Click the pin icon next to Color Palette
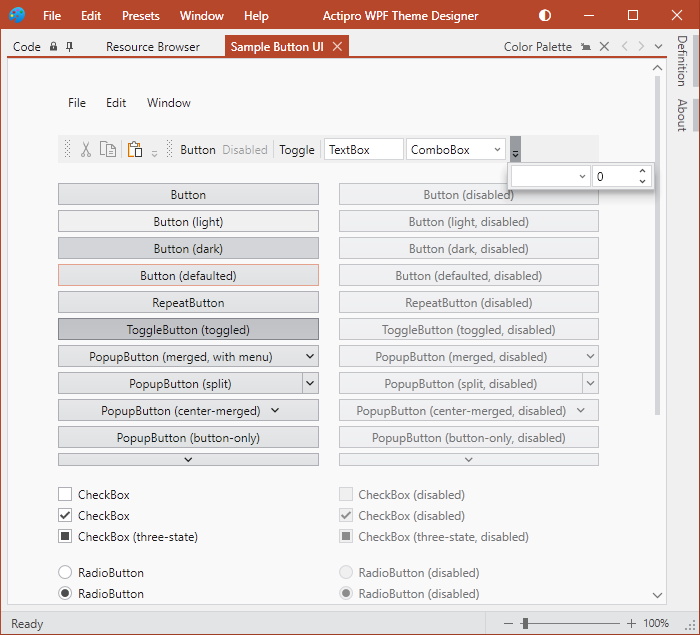The image size is (700, 635). coord(586,46)
